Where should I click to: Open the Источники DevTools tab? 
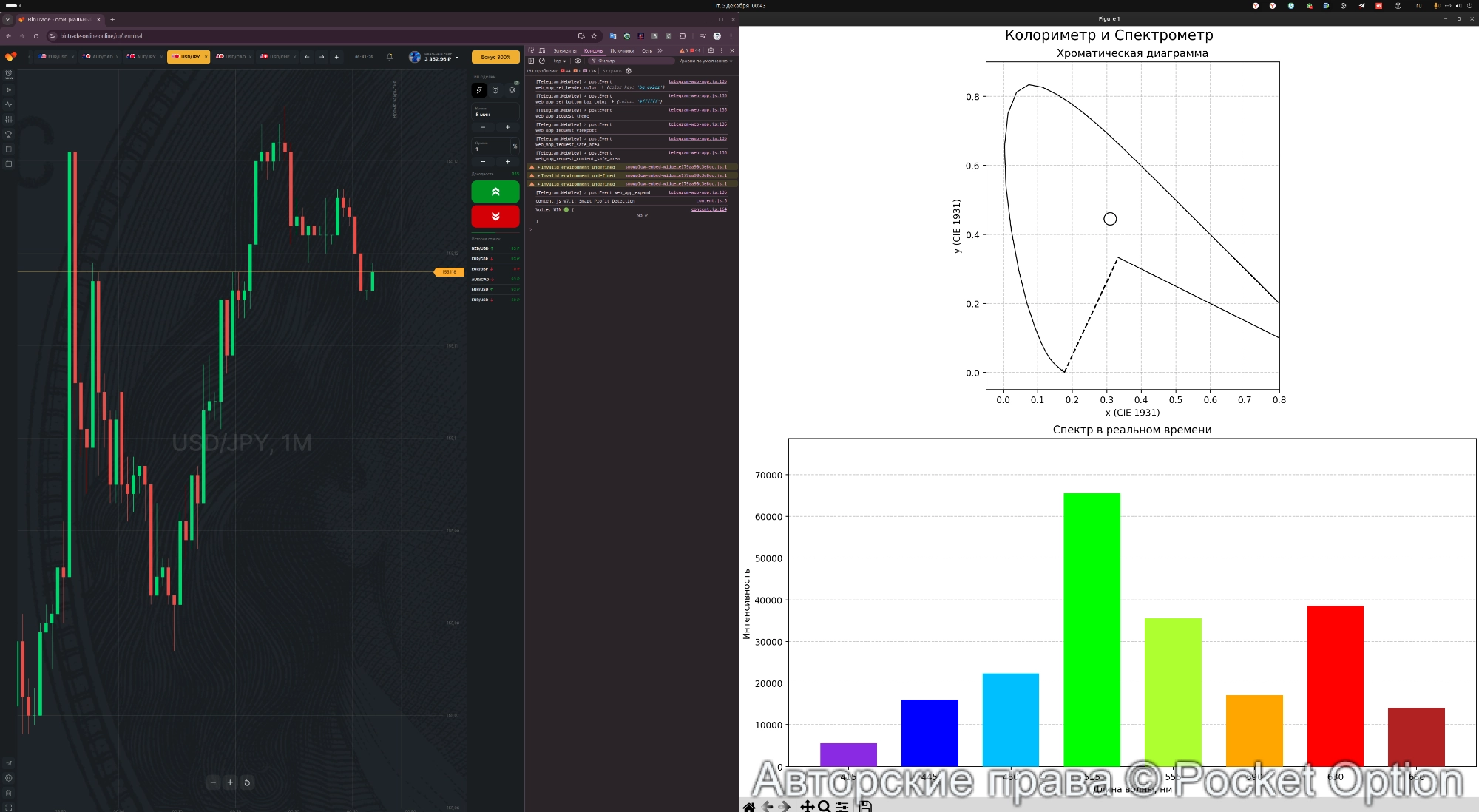[x=622, y=50]
